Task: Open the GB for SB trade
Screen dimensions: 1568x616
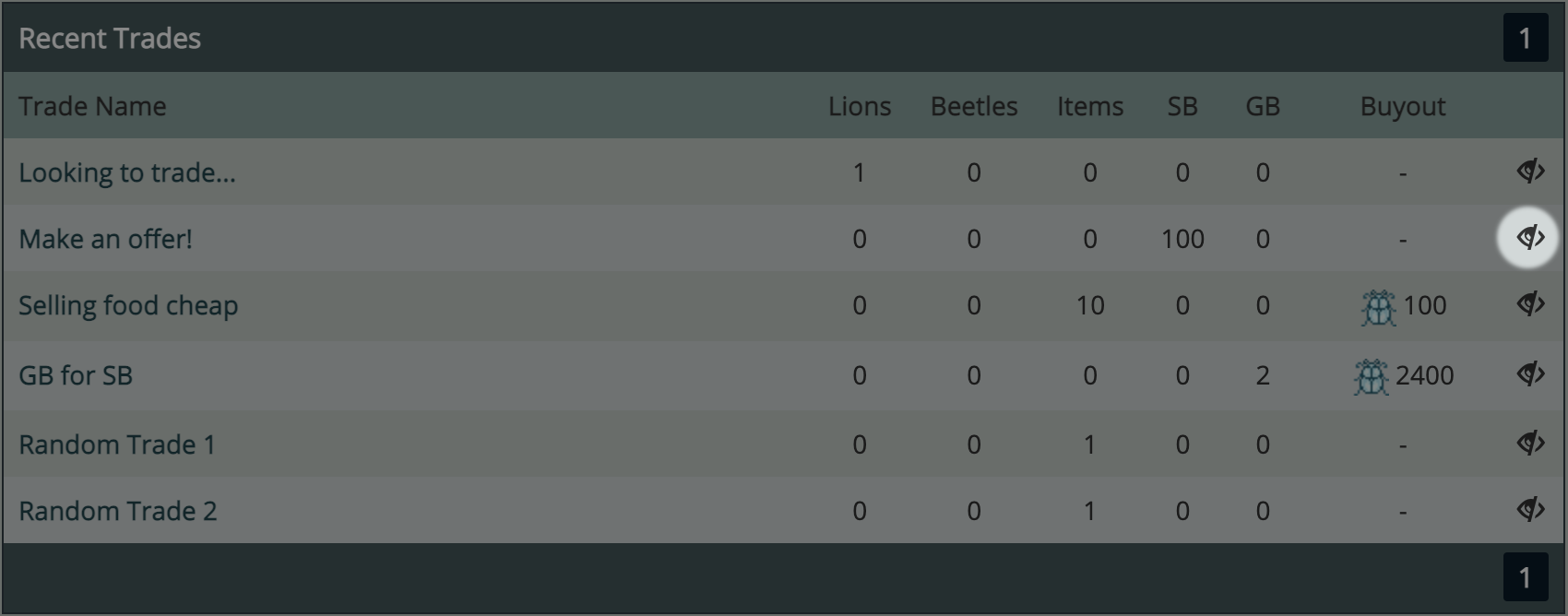Action: click(76, 375)
